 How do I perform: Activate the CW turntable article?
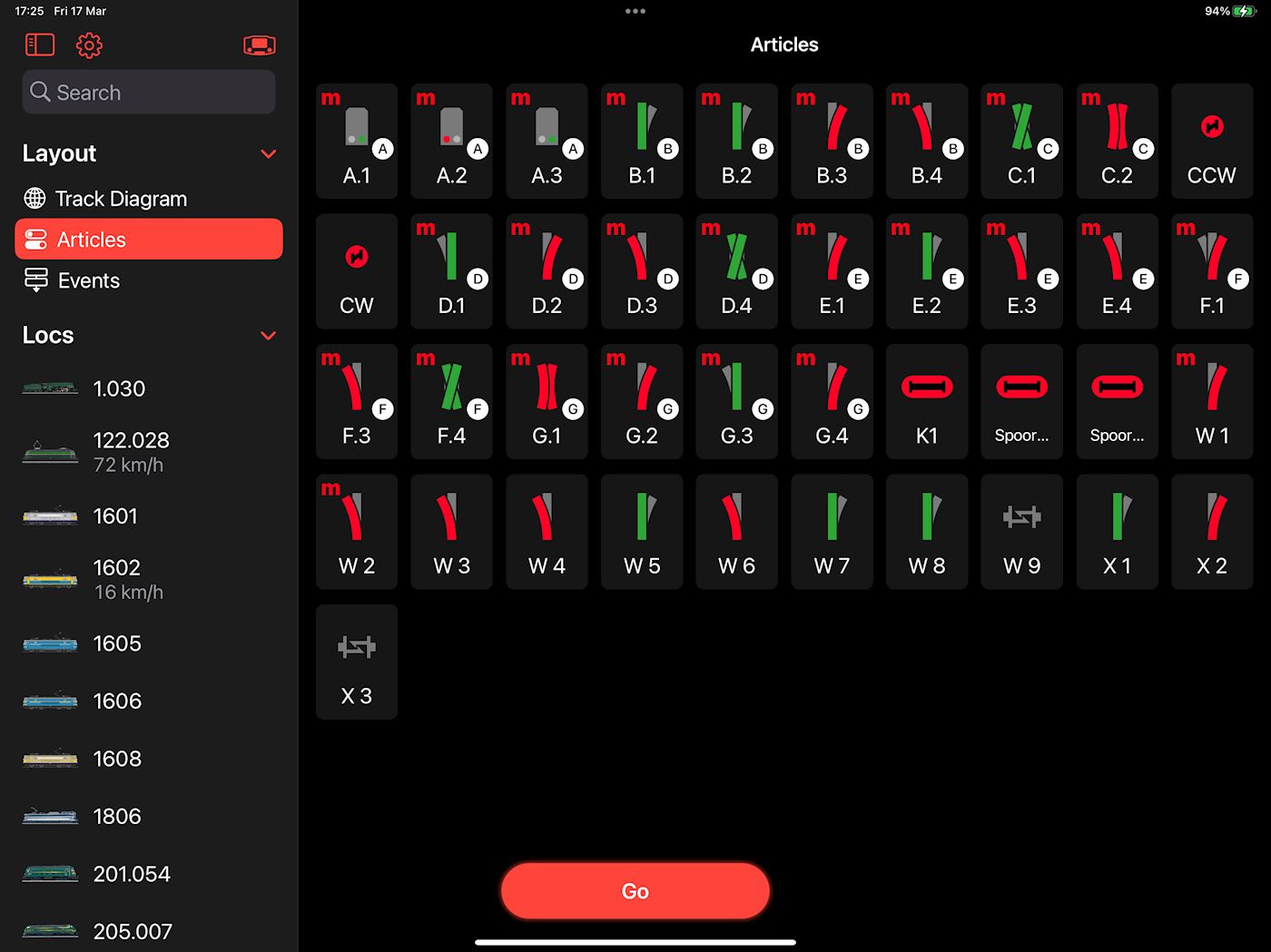[357, 271]
